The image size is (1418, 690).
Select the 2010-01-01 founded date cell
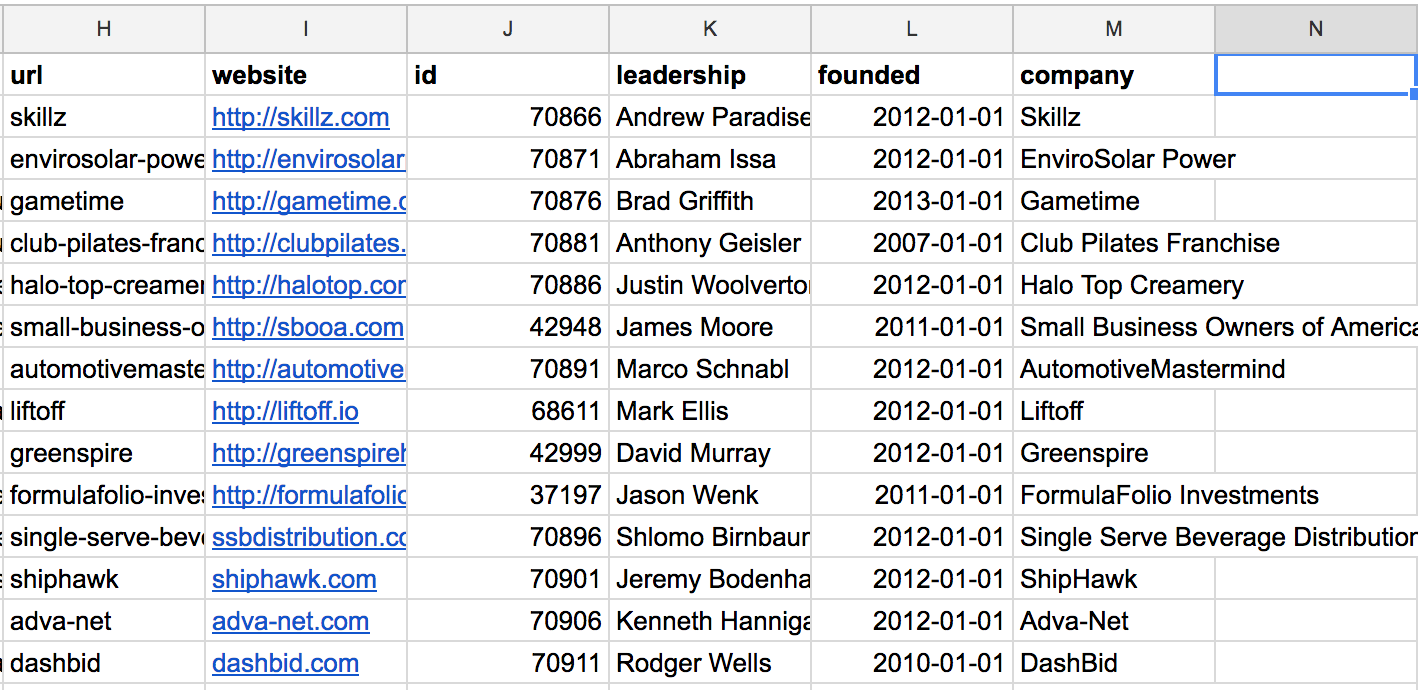912,663
